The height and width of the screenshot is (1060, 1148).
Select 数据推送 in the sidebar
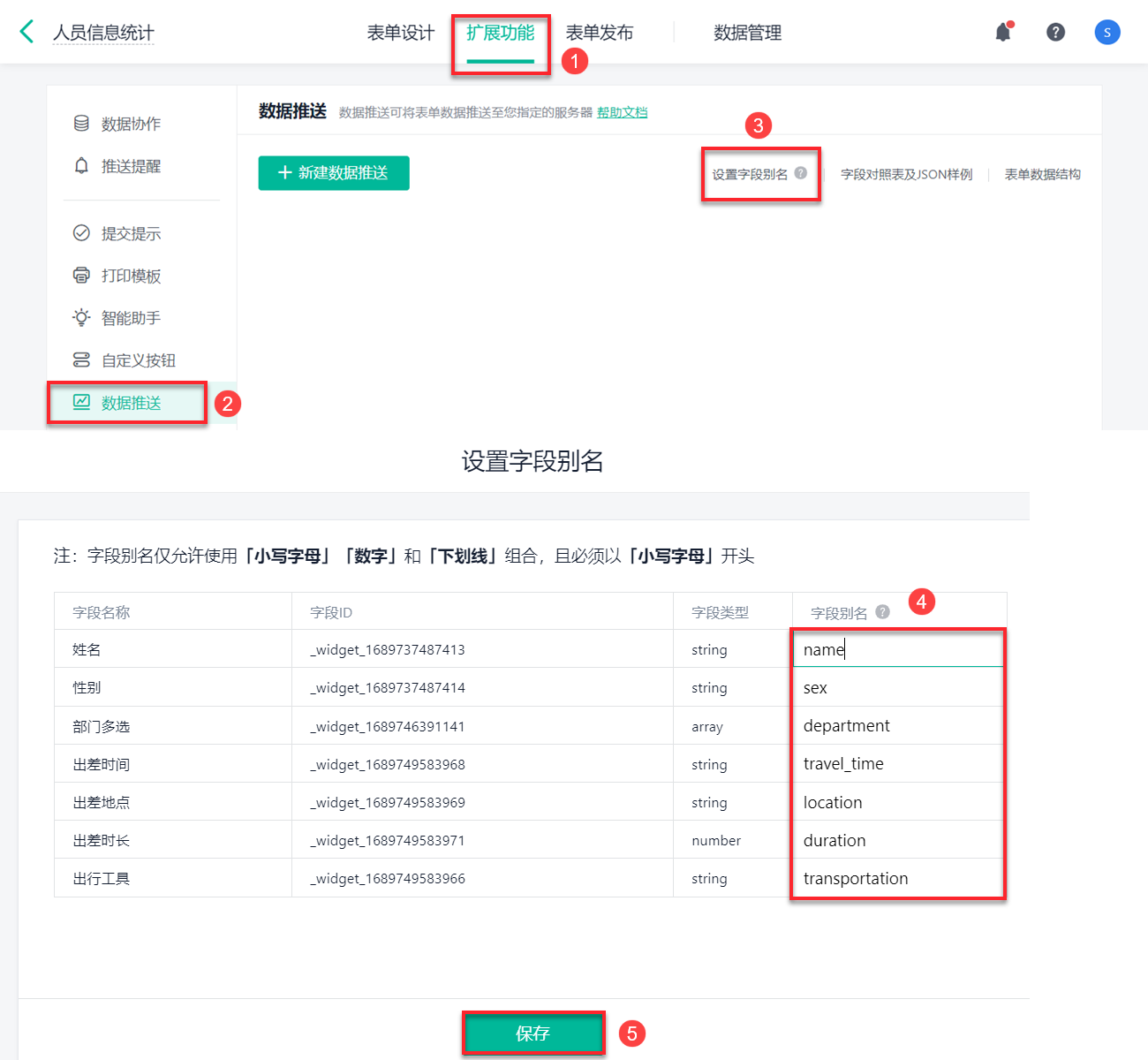pos(131,403)
